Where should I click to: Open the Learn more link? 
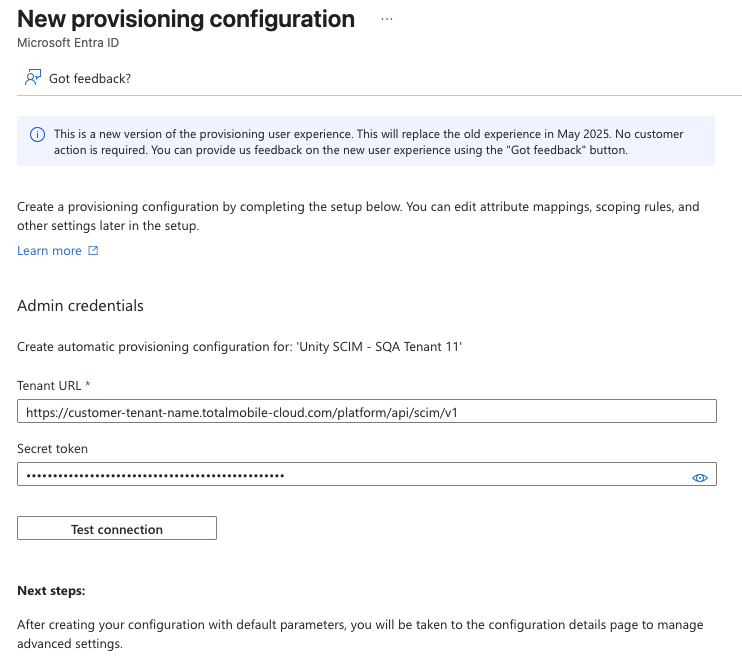tap(49, 251)
